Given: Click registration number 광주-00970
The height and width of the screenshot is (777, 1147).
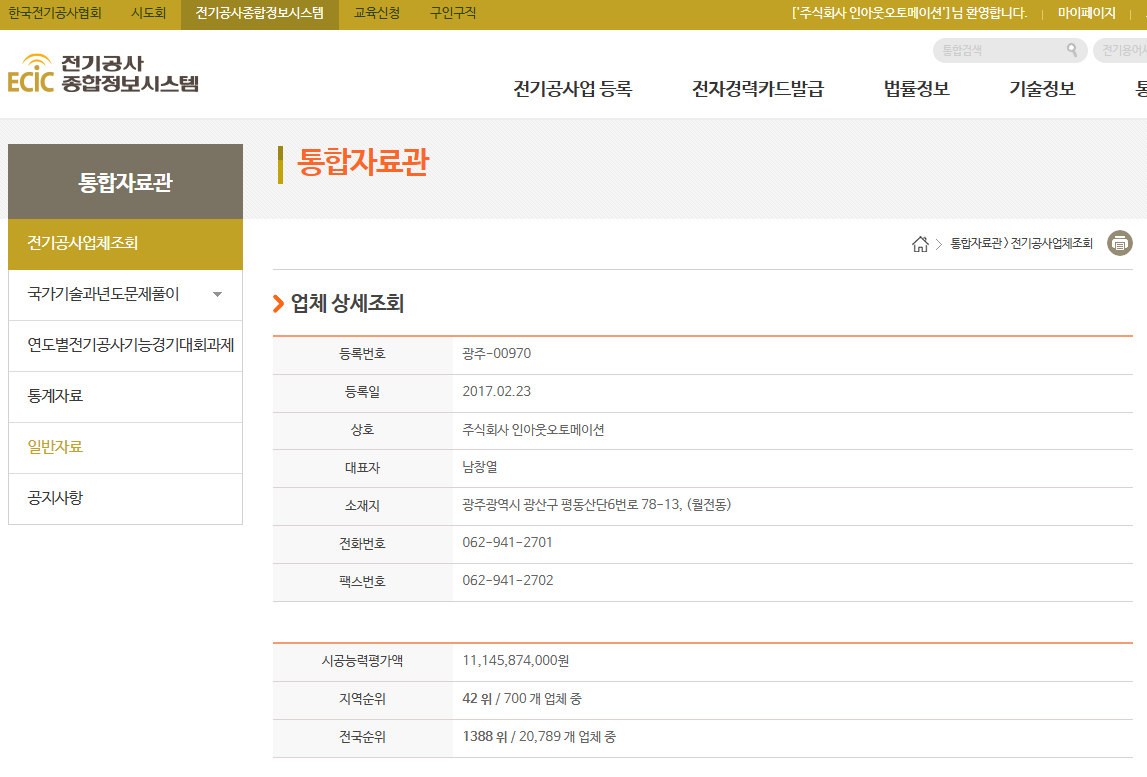Looking at the screenshot, I should pyautogui.click(x=497, y=353).
